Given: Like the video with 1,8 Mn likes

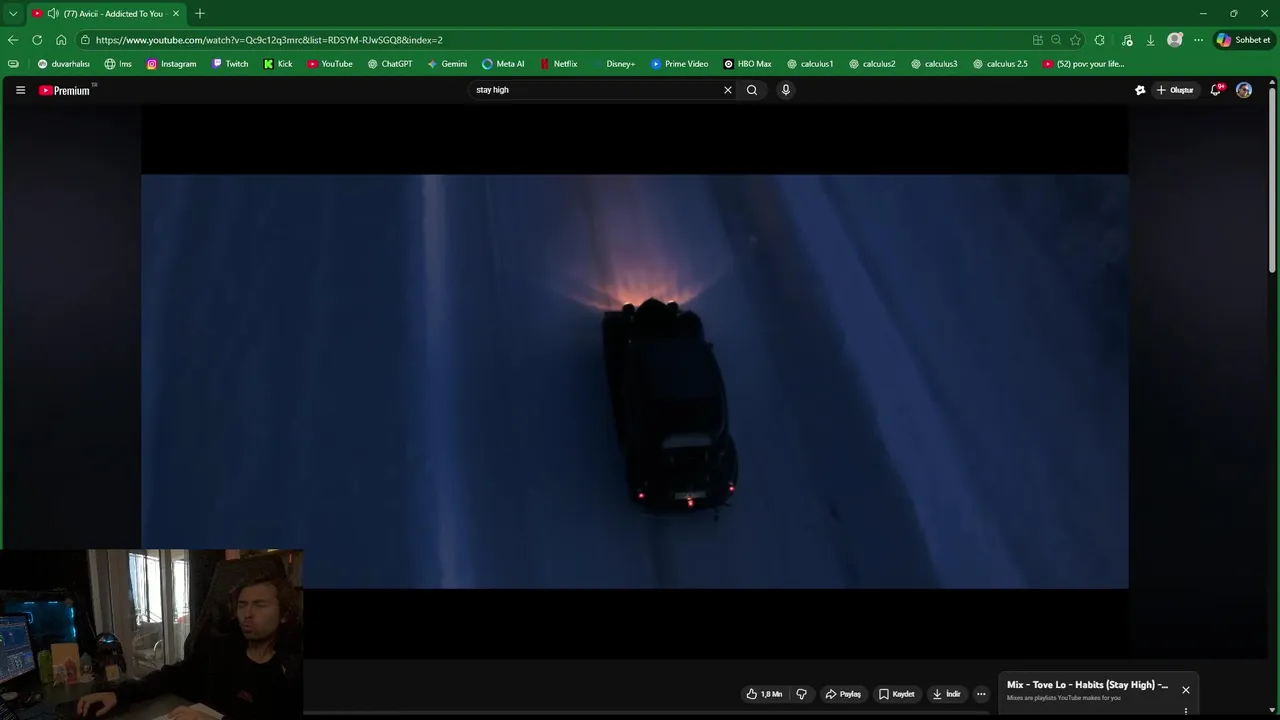Looking at the screenshot, I should [764, 694].
